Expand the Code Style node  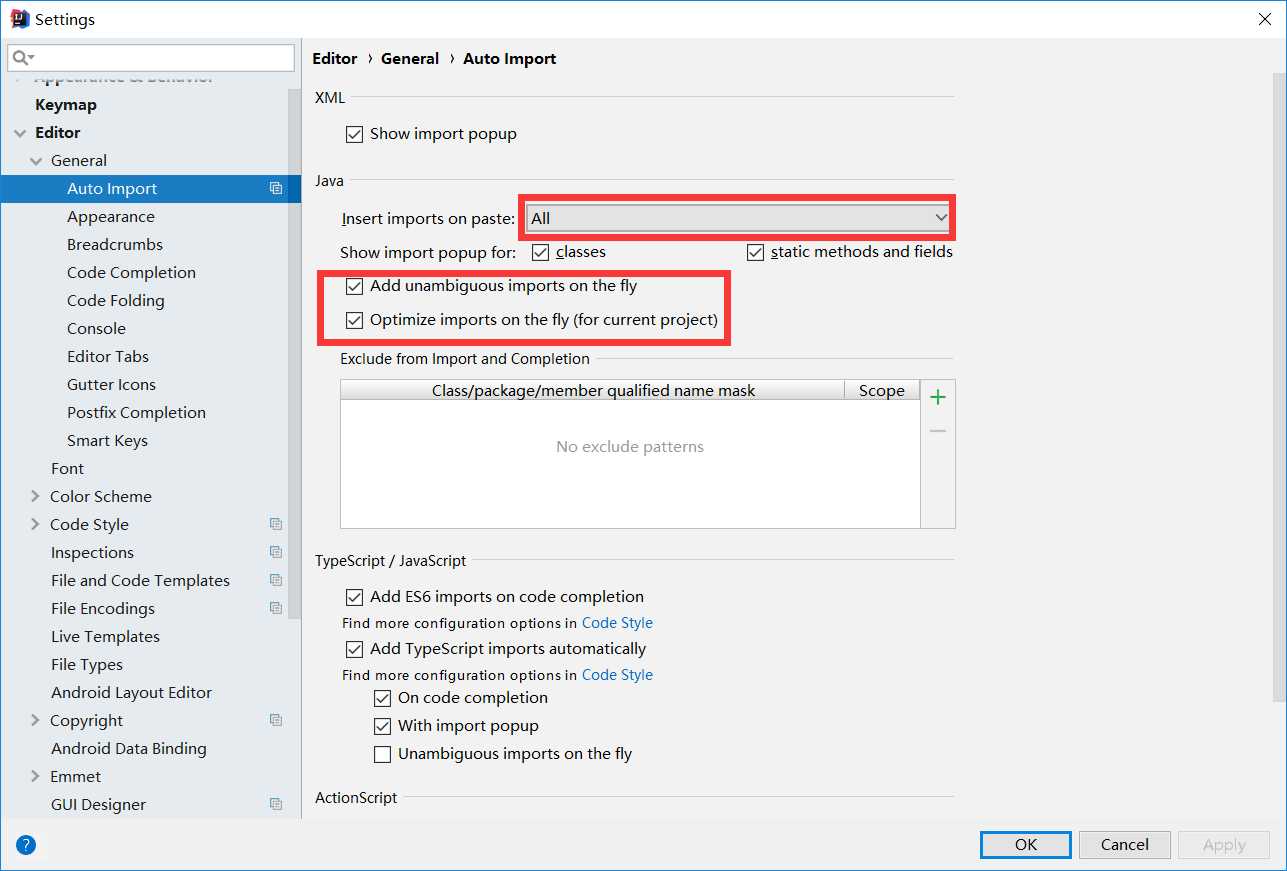coord(36,524)
